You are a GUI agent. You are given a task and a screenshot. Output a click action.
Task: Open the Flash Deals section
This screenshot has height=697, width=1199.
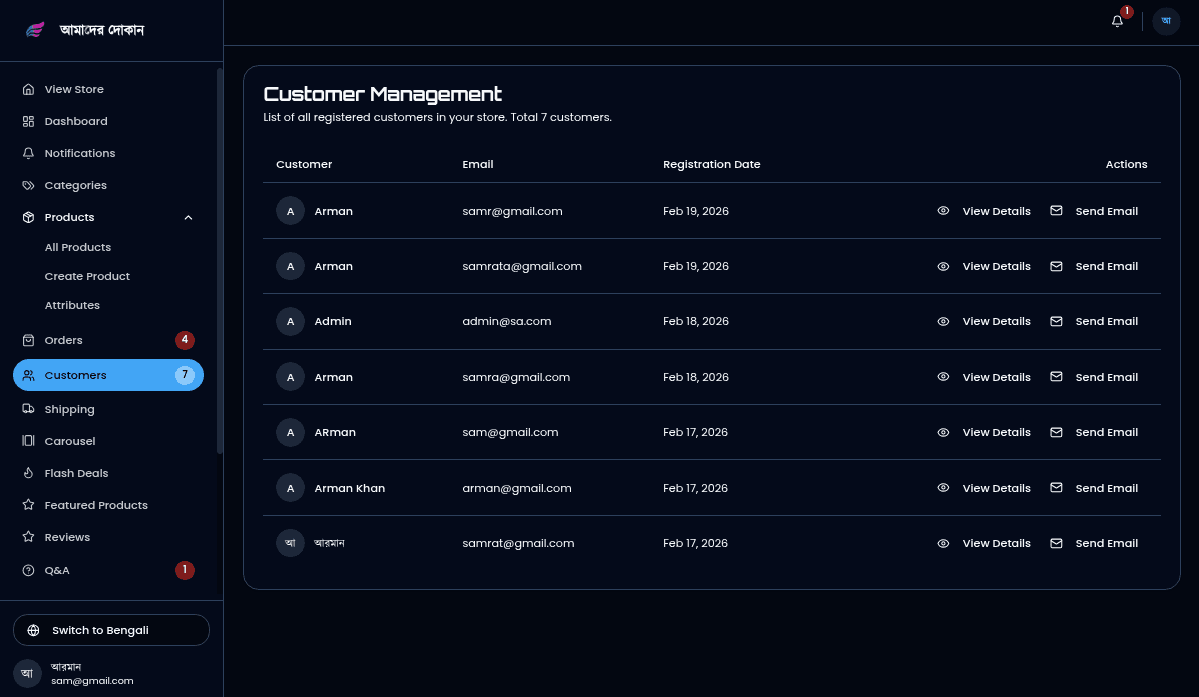point(76,473)
